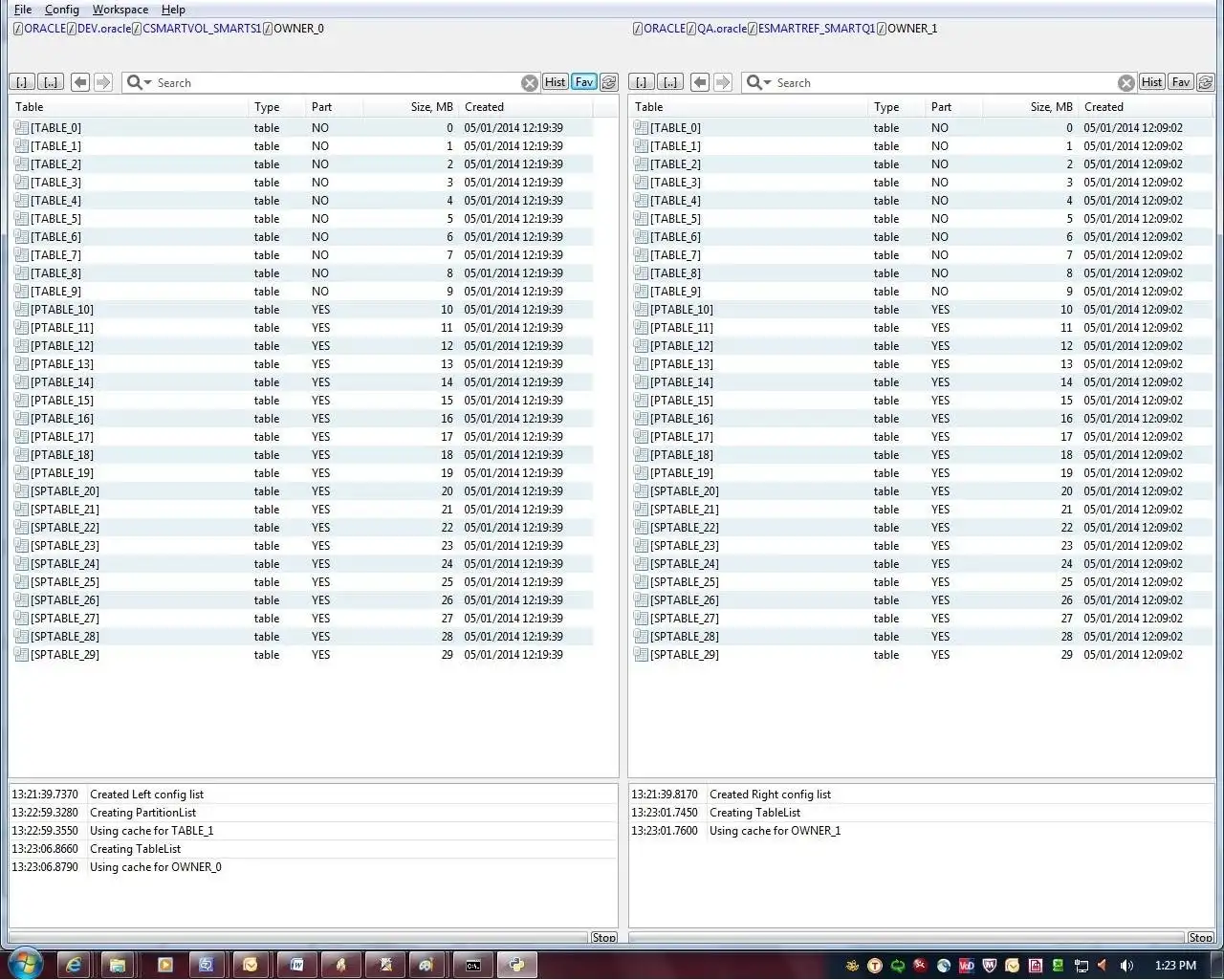1224x980 pixels.
Task: Select [TABLE_5] row in left pane
Action: pos(303,219)
